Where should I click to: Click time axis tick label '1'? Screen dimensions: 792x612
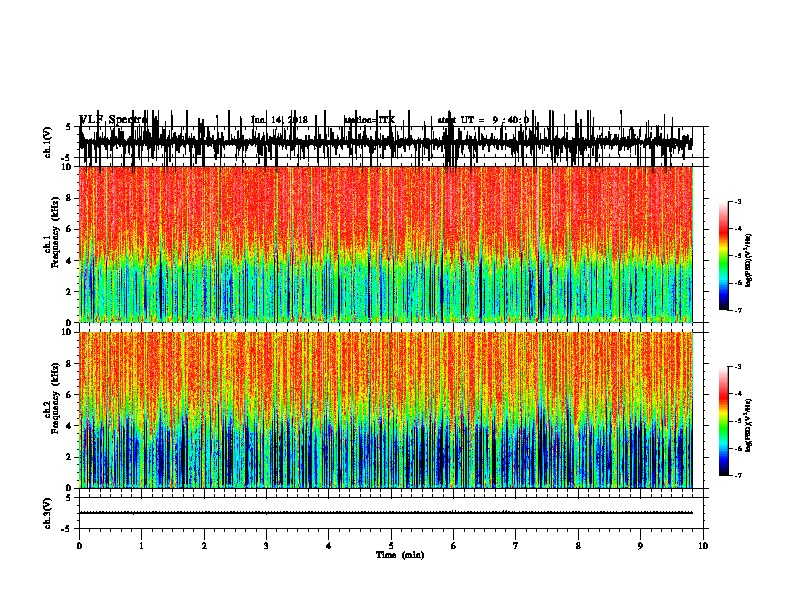click(x=142, y=546)
